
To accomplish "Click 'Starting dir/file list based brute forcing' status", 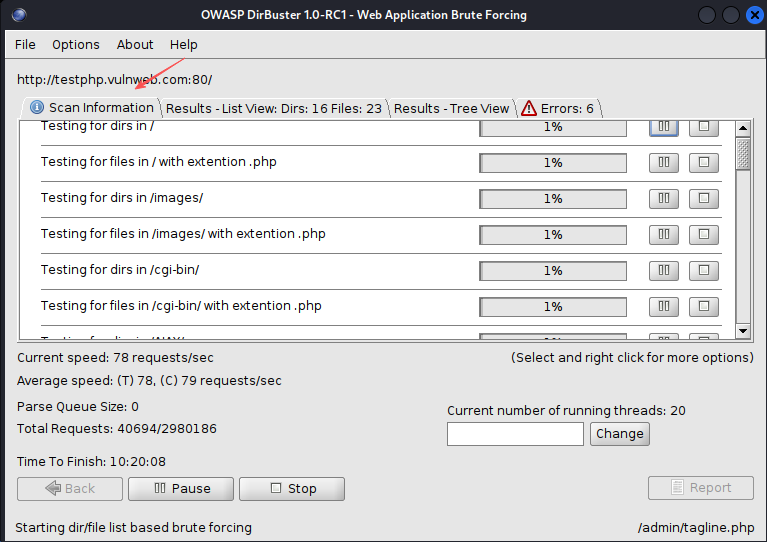I will tap(134, 528).
